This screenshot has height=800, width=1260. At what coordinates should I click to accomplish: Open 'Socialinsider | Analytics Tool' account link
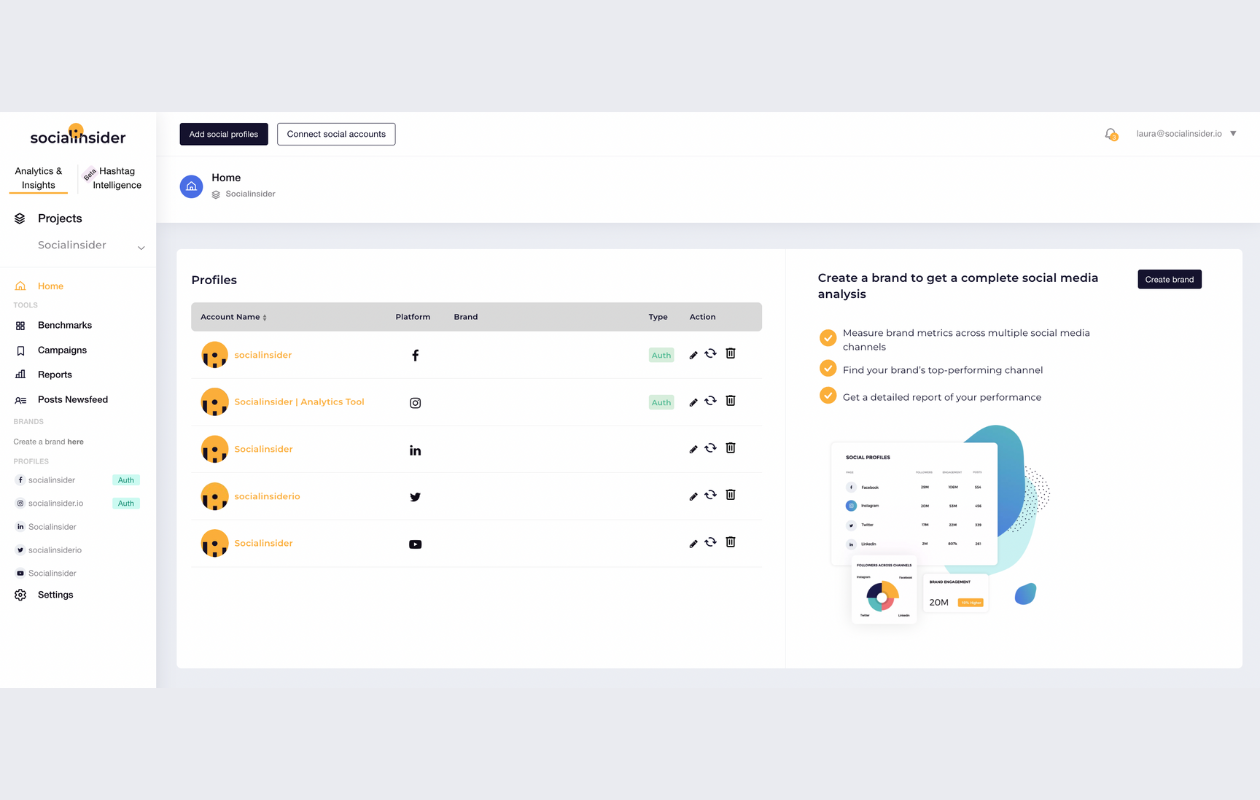(x=299, y=402)
